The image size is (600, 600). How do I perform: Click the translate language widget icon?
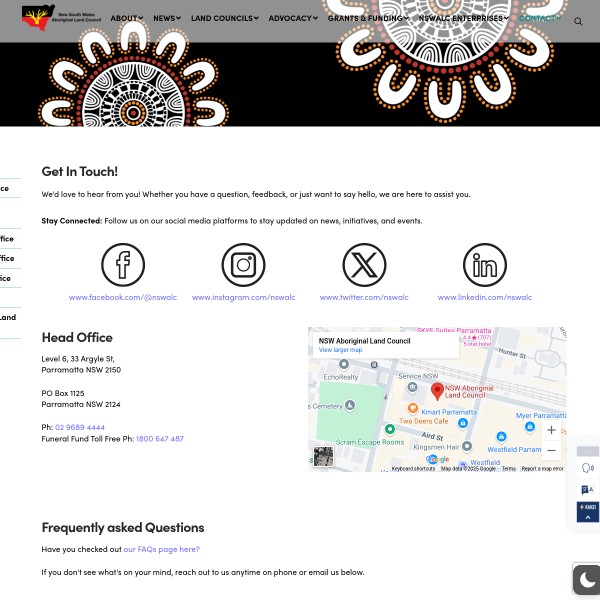(587, 490)
